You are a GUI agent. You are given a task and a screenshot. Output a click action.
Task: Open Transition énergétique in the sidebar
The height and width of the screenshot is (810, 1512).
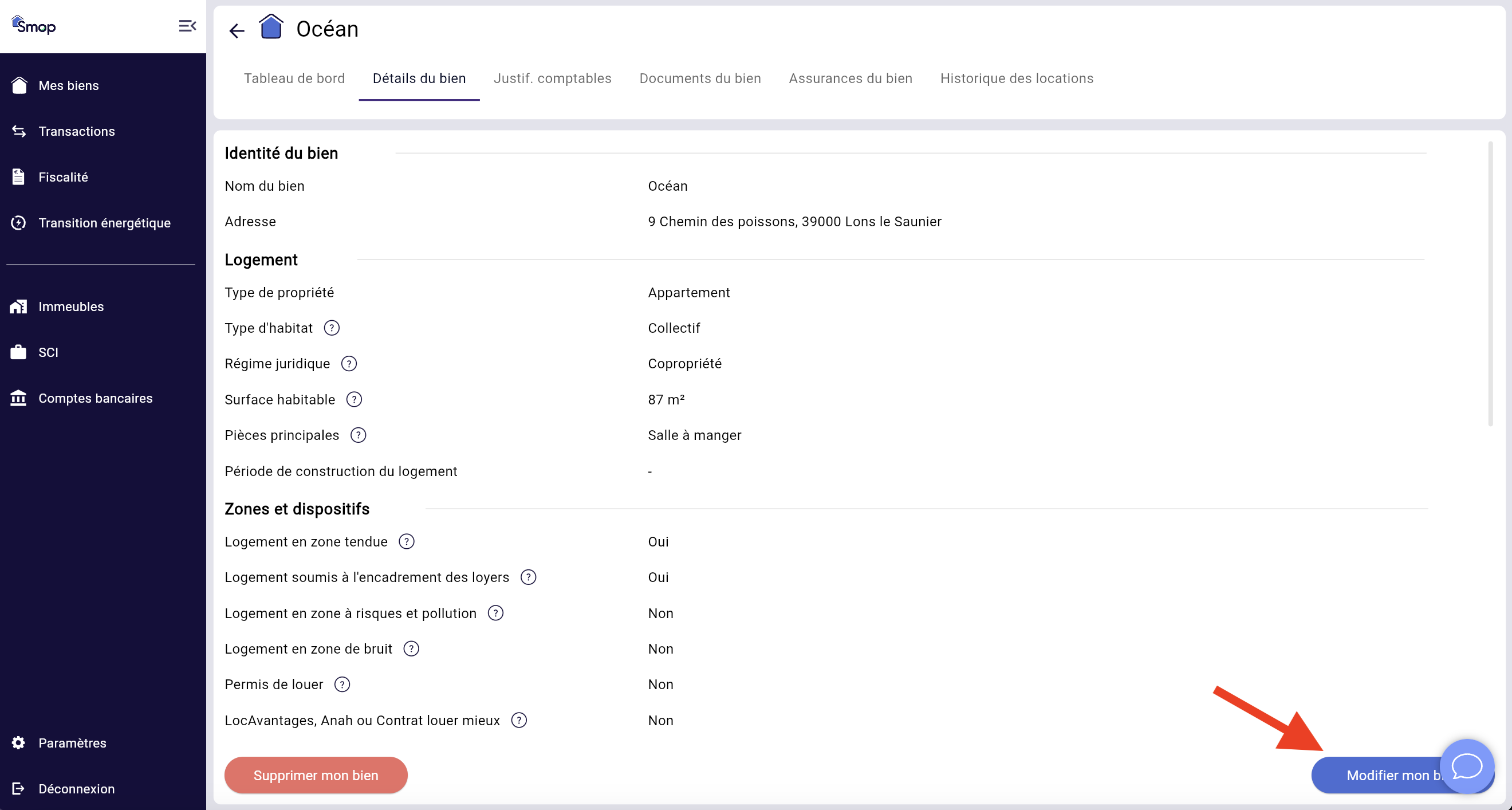(104, 223)
